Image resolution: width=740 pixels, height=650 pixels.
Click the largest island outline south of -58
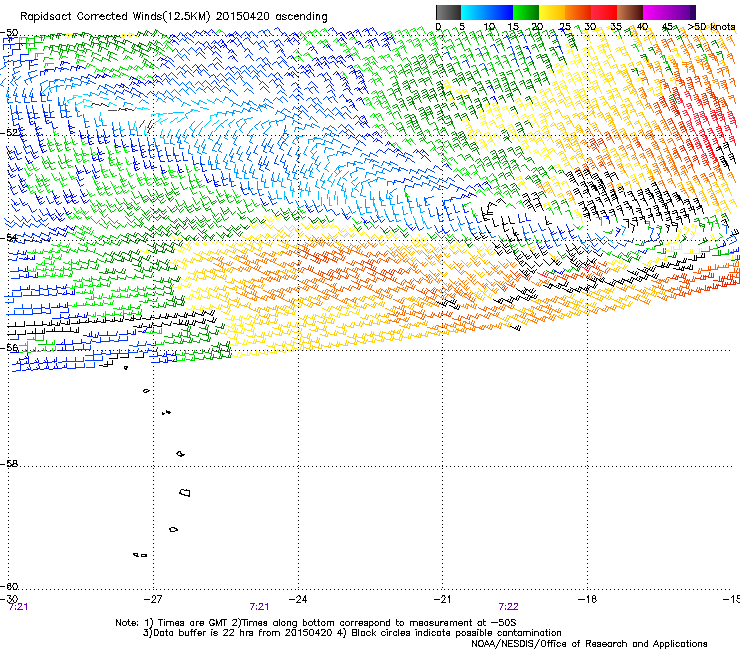(185, 493)
